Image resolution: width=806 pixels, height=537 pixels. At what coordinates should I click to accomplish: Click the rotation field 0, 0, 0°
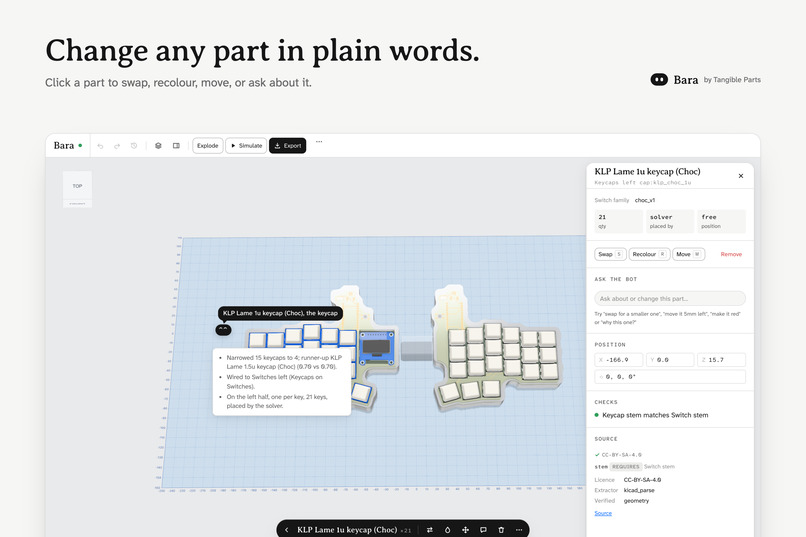[x=670, y=377]
